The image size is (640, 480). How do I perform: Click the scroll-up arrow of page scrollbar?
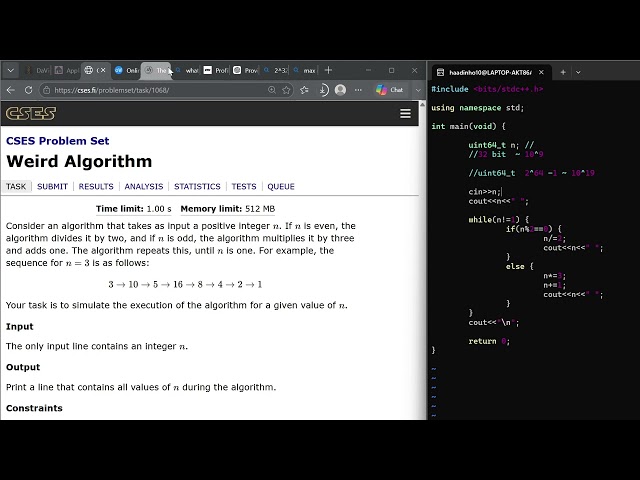coord(422,105)
